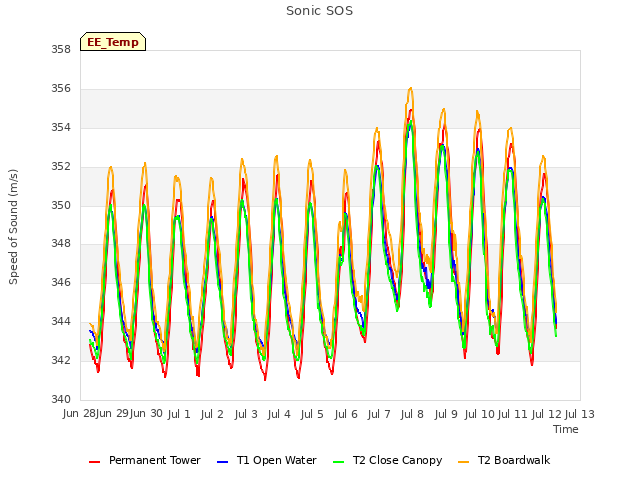Screen dimensions: 640x480
Task: Click the Time x-axis label
Action: pos(566,429)
